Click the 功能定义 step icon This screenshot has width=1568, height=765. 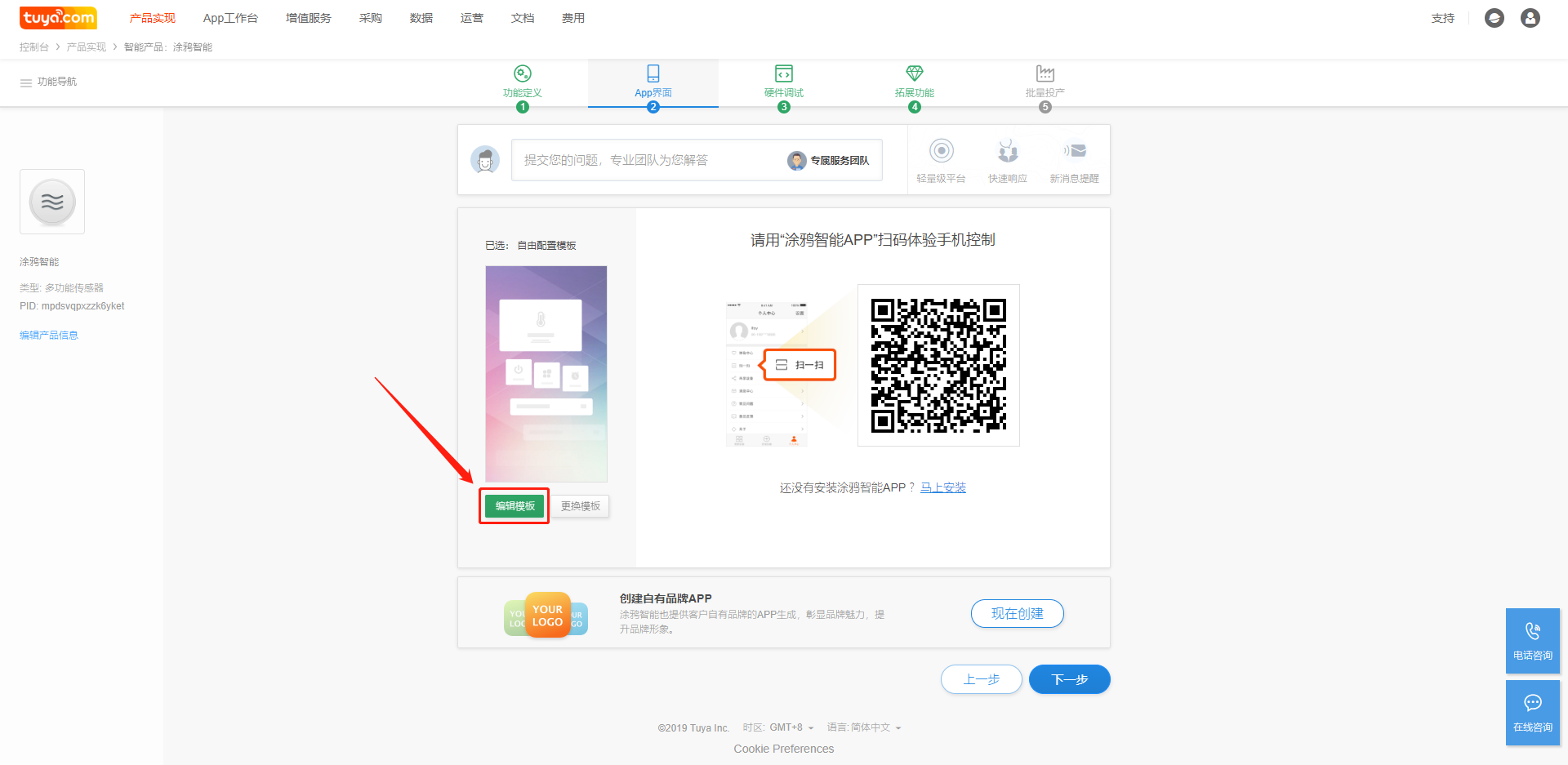click(x=523, y=73)
